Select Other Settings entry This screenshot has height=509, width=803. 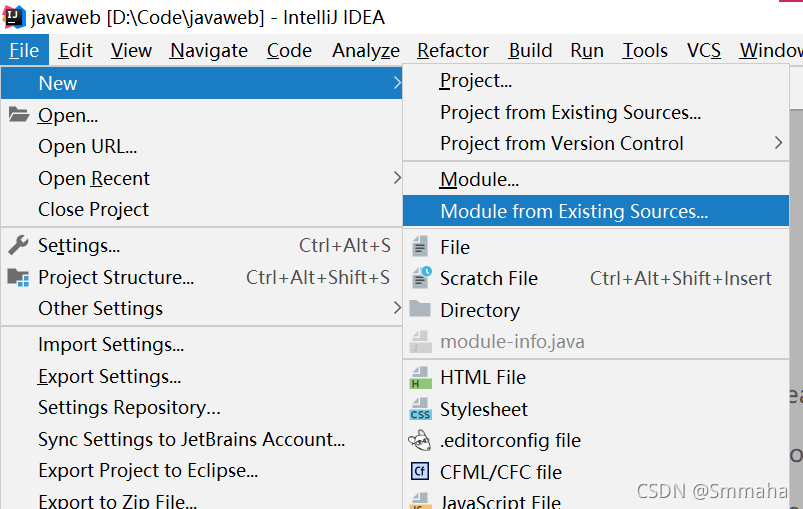(201, 308)
